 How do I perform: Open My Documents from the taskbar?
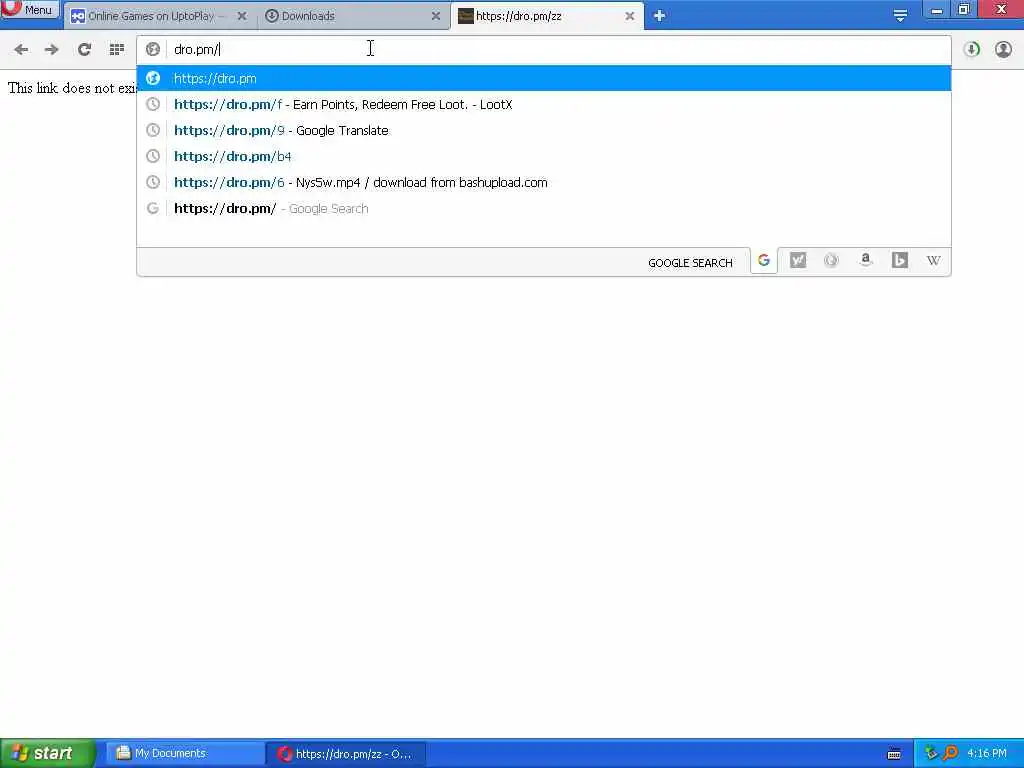click(185, 754)
